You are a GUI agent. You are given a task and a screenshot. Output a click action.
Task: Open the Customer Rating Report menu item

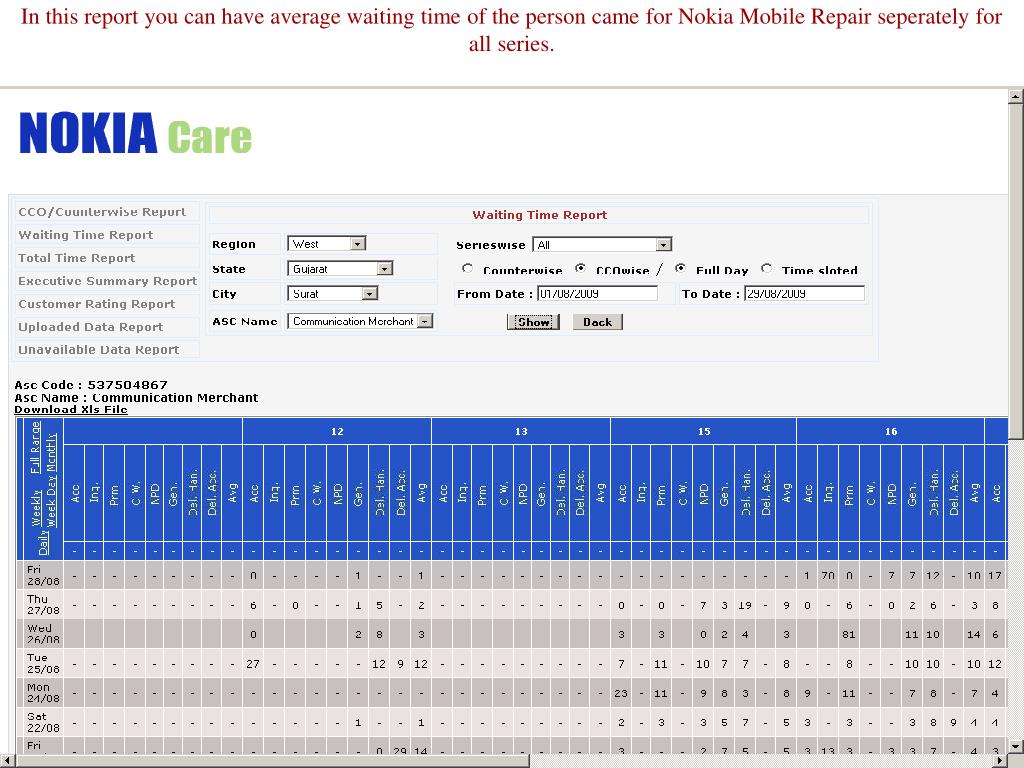tap(97, 304)
